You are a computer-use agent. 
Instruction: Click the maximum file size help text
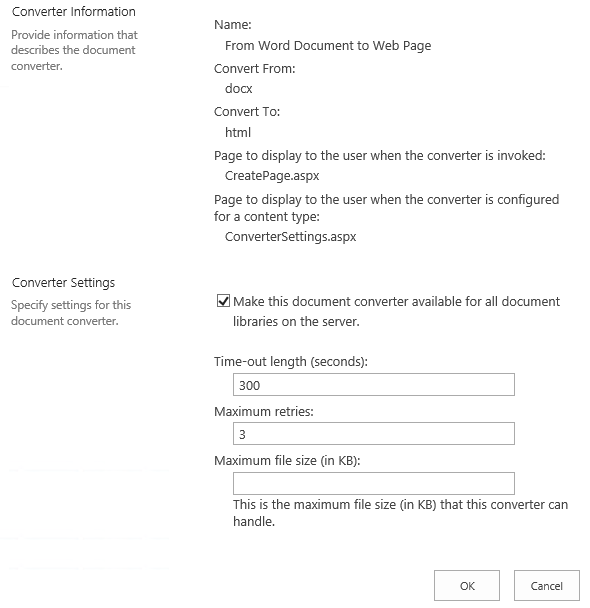(x=400, y=513)
